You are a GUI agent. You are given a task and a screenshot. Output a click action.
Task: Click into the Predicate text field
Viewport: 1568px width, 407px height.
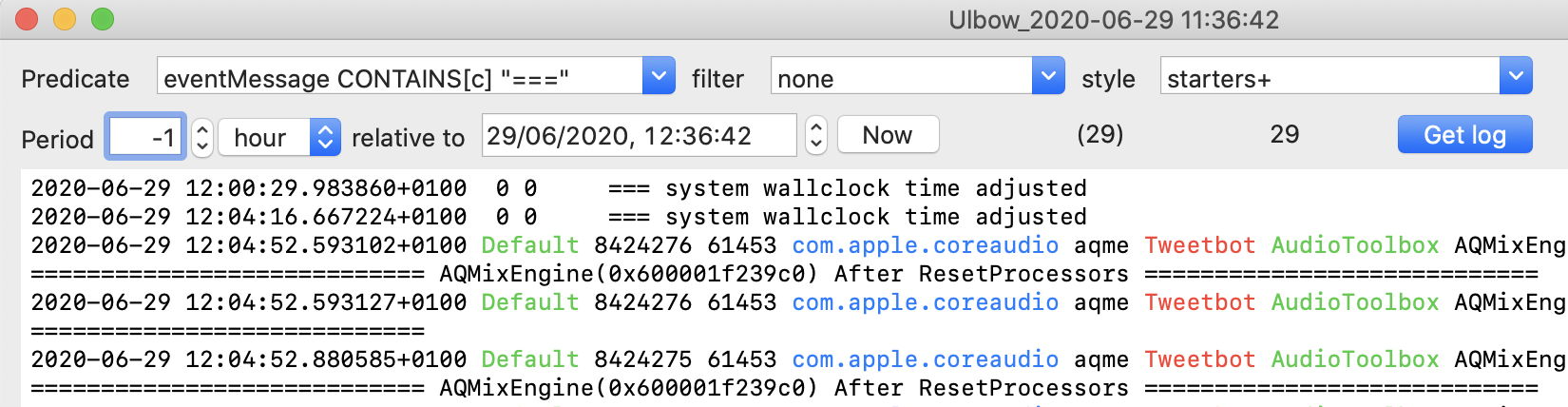coord(399,78)
